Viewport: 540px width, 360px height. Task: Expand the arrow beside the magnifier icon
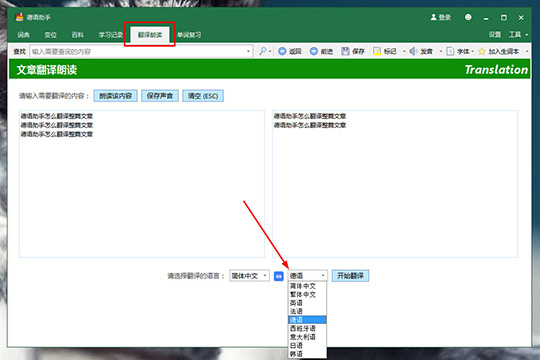(270, 52)
